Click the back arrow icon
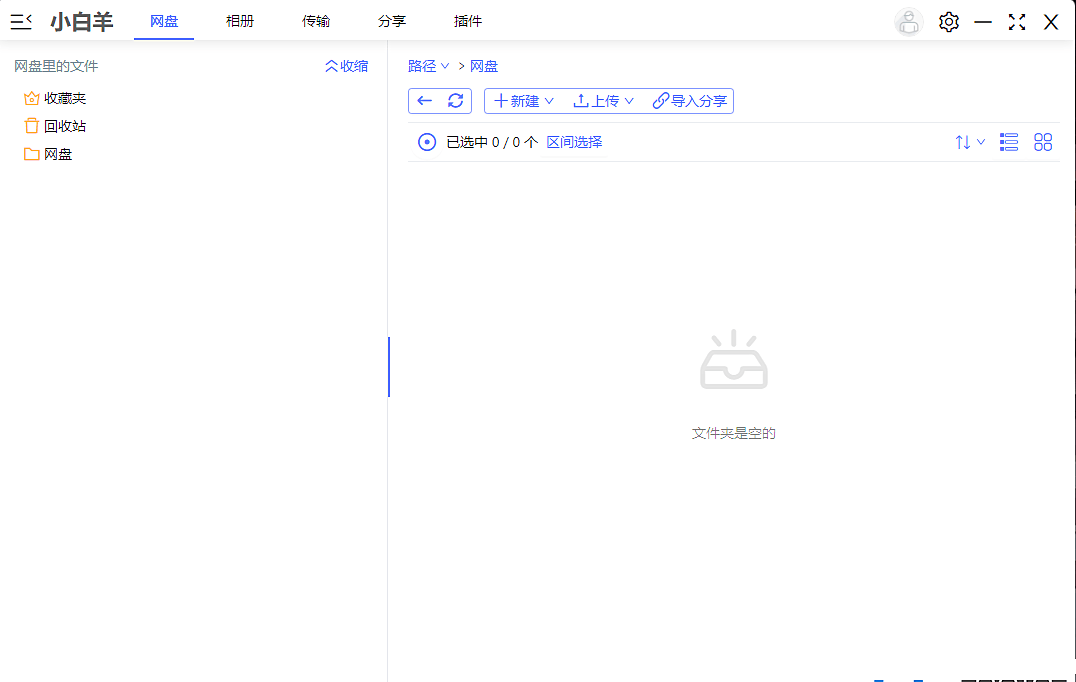This screenshot has width=1076, height=682. (x=424, y=100)
